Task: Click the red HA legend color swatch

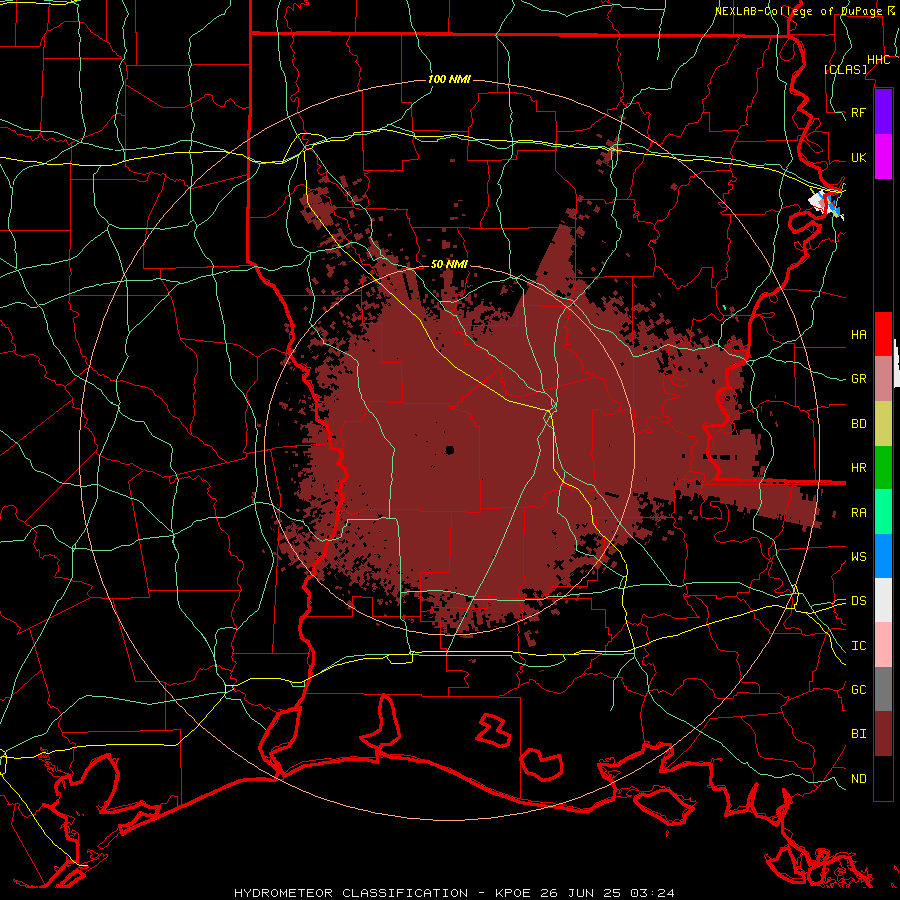Action: click(883, 334)
